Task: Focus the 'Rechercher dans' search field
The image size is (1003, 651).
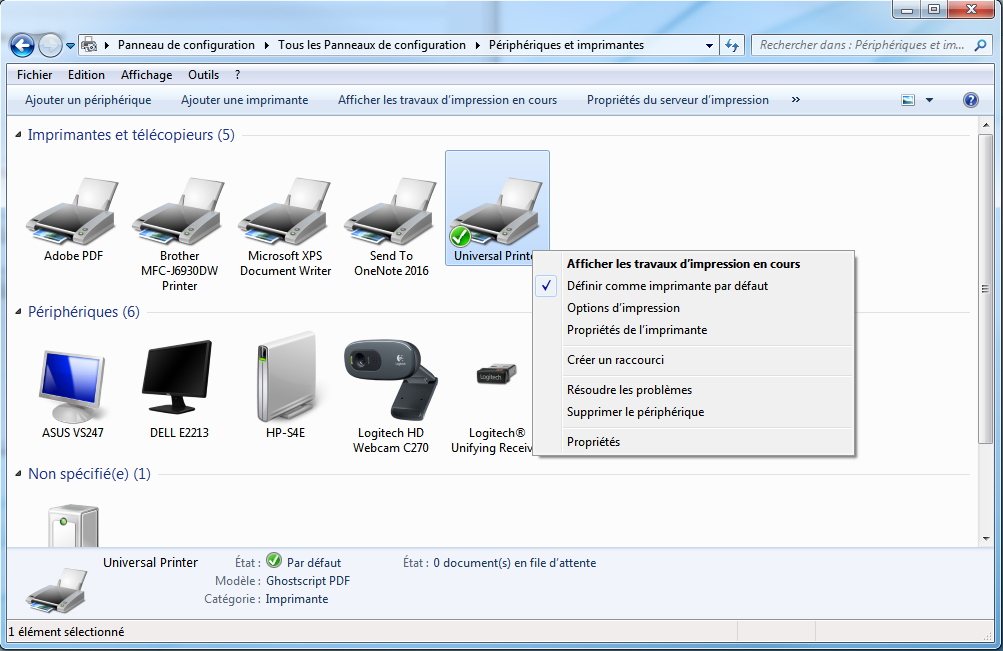Action: tap(862, 45)
